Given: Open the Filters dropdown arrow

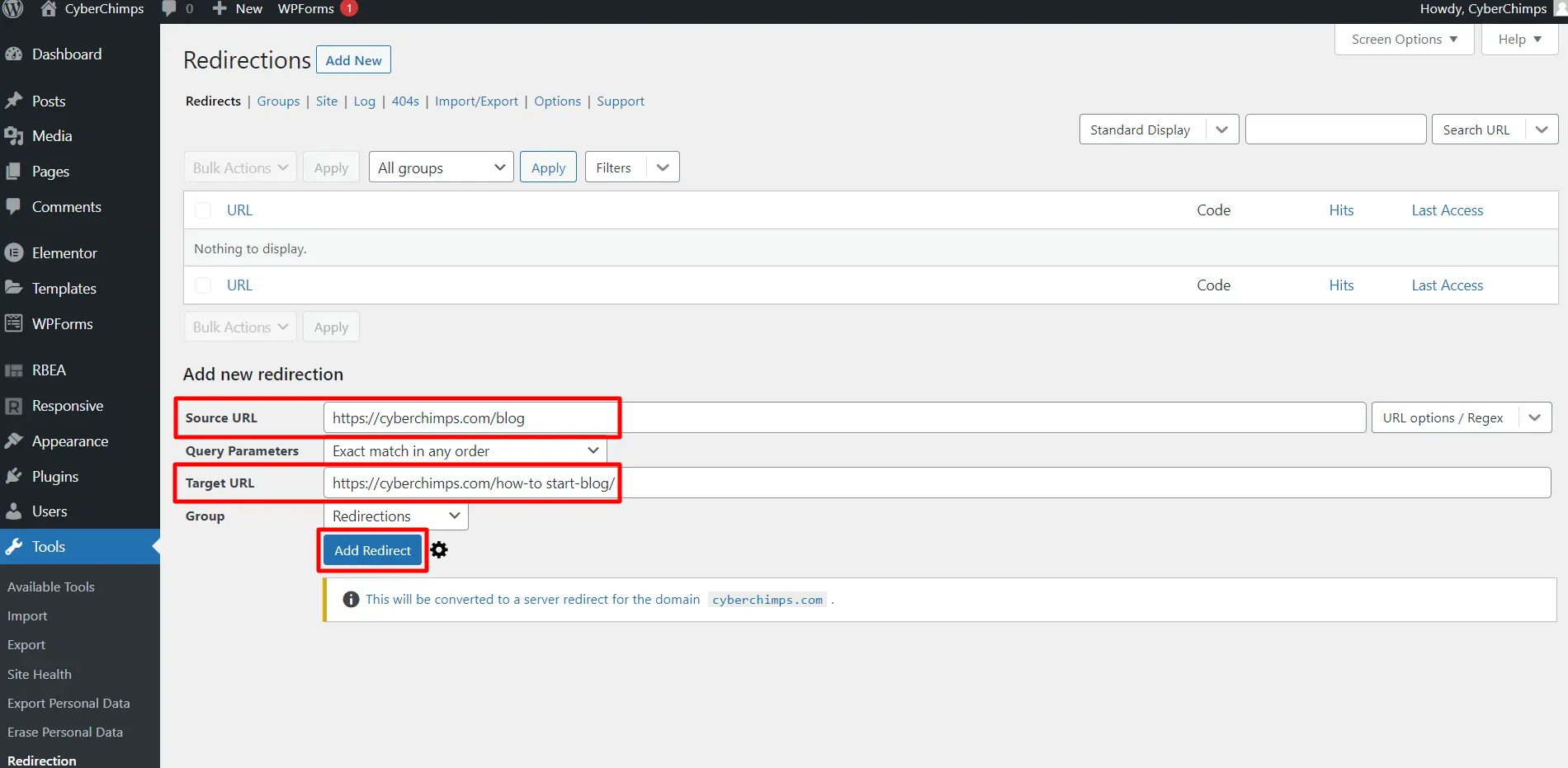Looking at the screenshot, I should coord(663,167).
